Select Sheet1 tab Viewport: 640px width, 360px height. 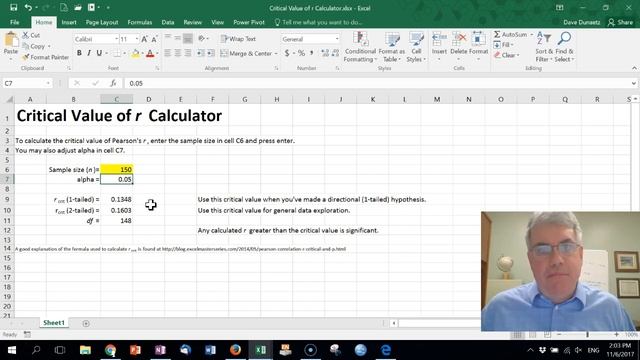54,323
